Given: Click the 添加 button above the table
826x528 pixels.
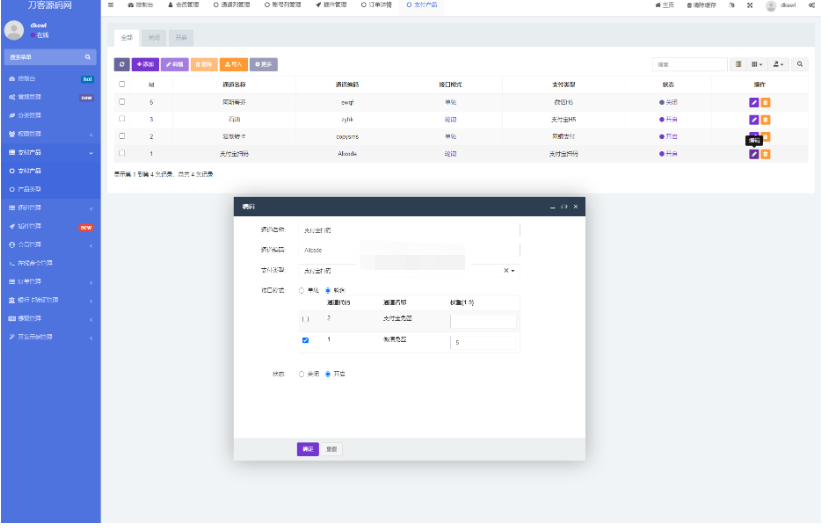Looking at the screenshot, I should 146,64.
